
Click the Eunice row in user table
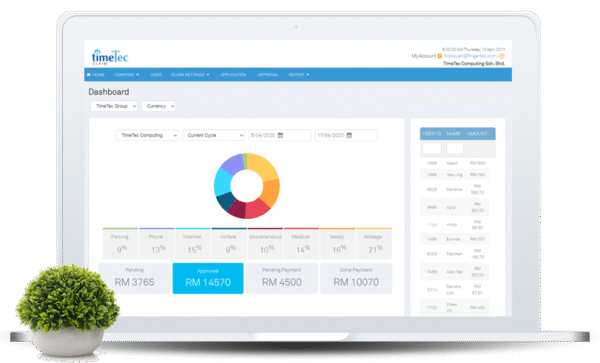(455, 239)
